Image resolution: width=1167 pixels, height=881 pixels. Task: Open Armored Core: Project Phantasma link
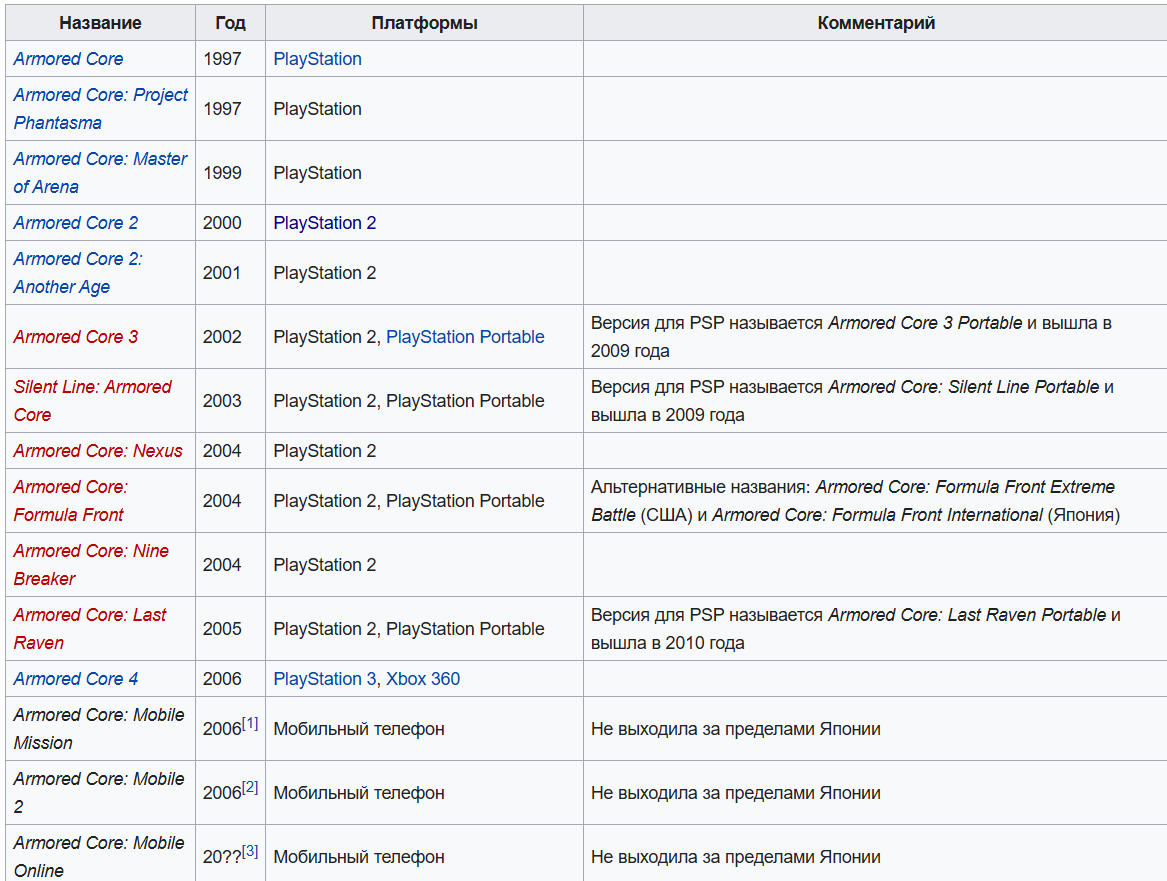[100, 109]
